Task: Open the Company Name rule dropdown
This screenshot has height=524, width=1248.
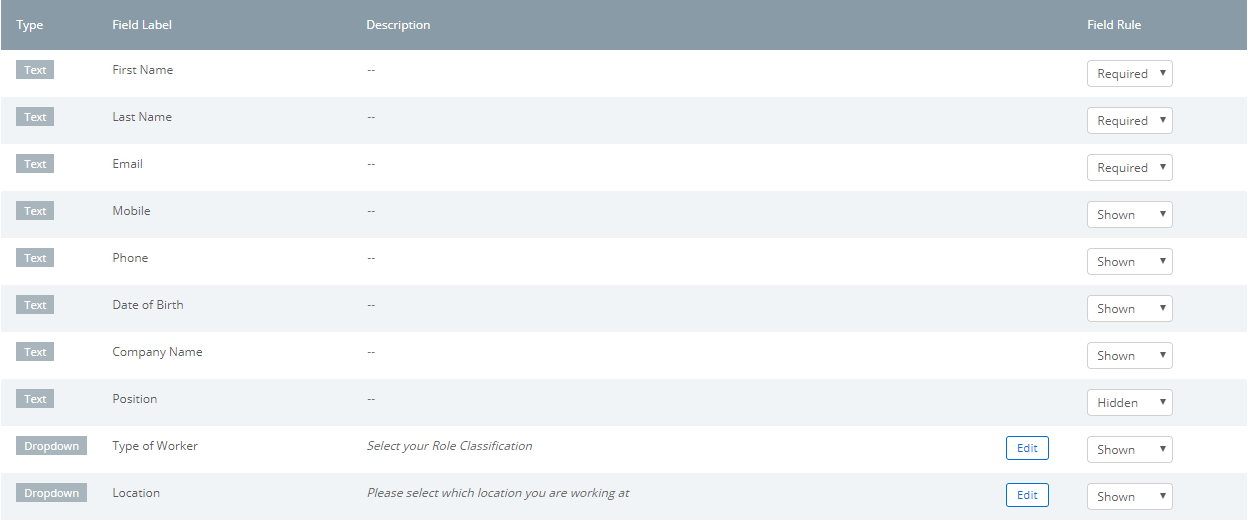Action: tap(1129, 356)
